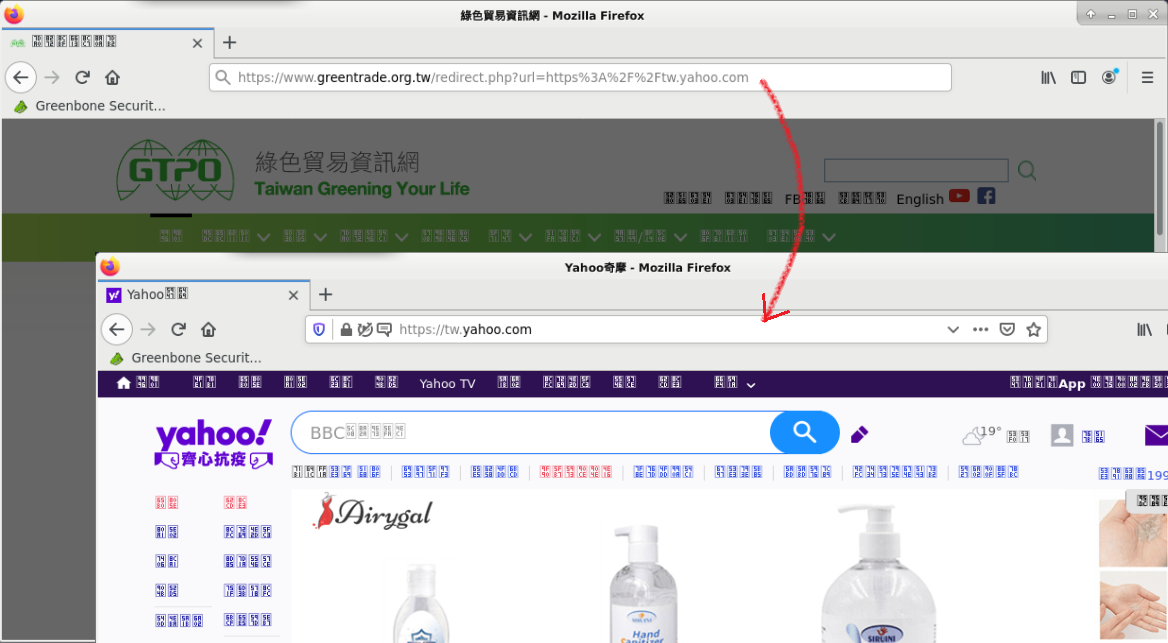This screenshot has height=643, width=1168.
Task: Select greentrade tab in back window
Action: pyautogui.click(x=107, y=42)
